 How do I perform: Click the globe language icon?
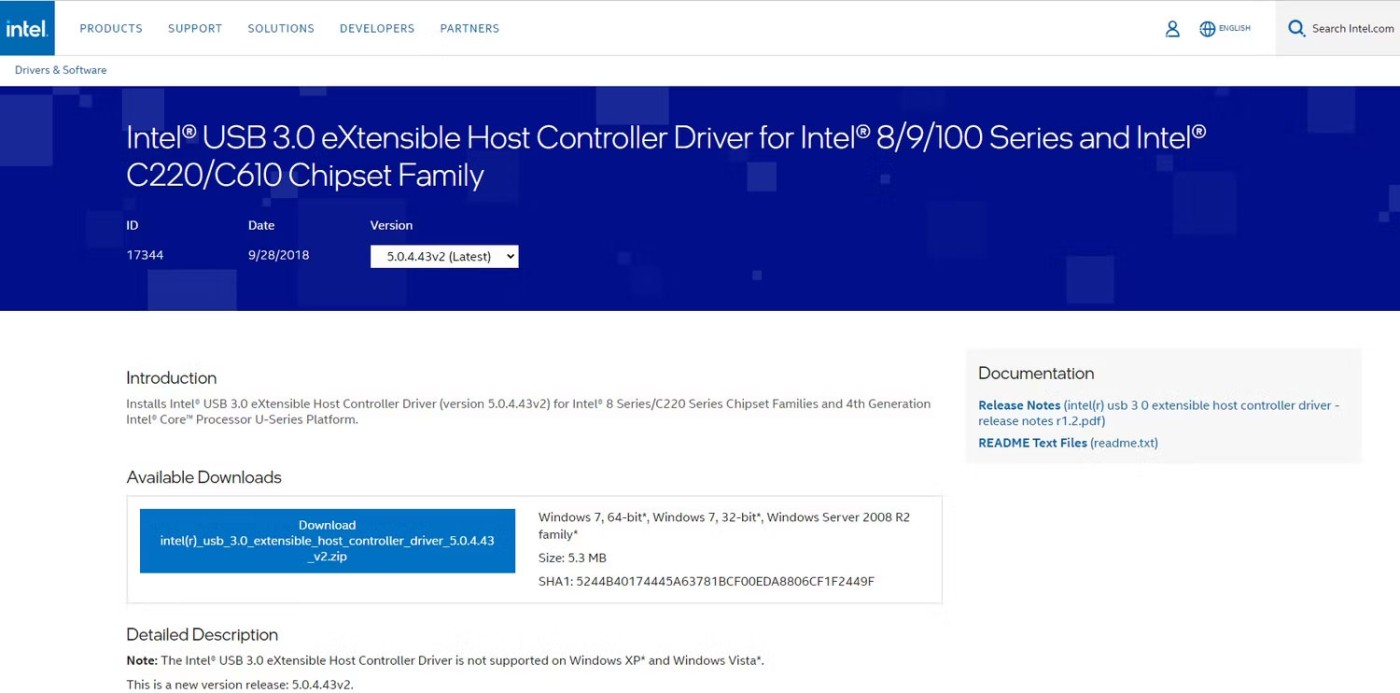1207,29
